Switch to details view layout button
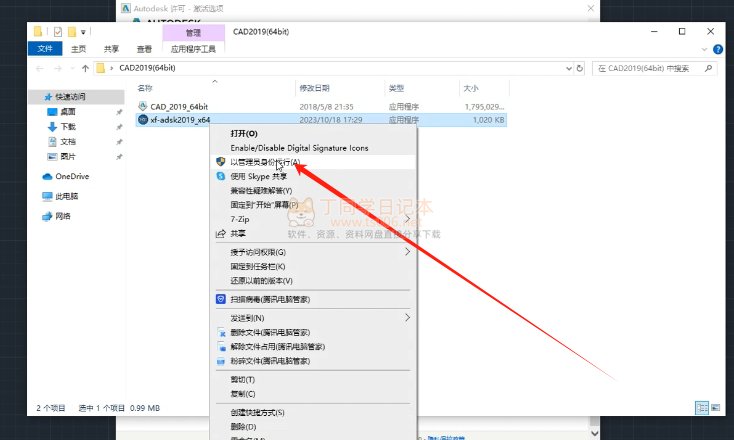This screenshot has height=440, width=734. tap(702, 408)
